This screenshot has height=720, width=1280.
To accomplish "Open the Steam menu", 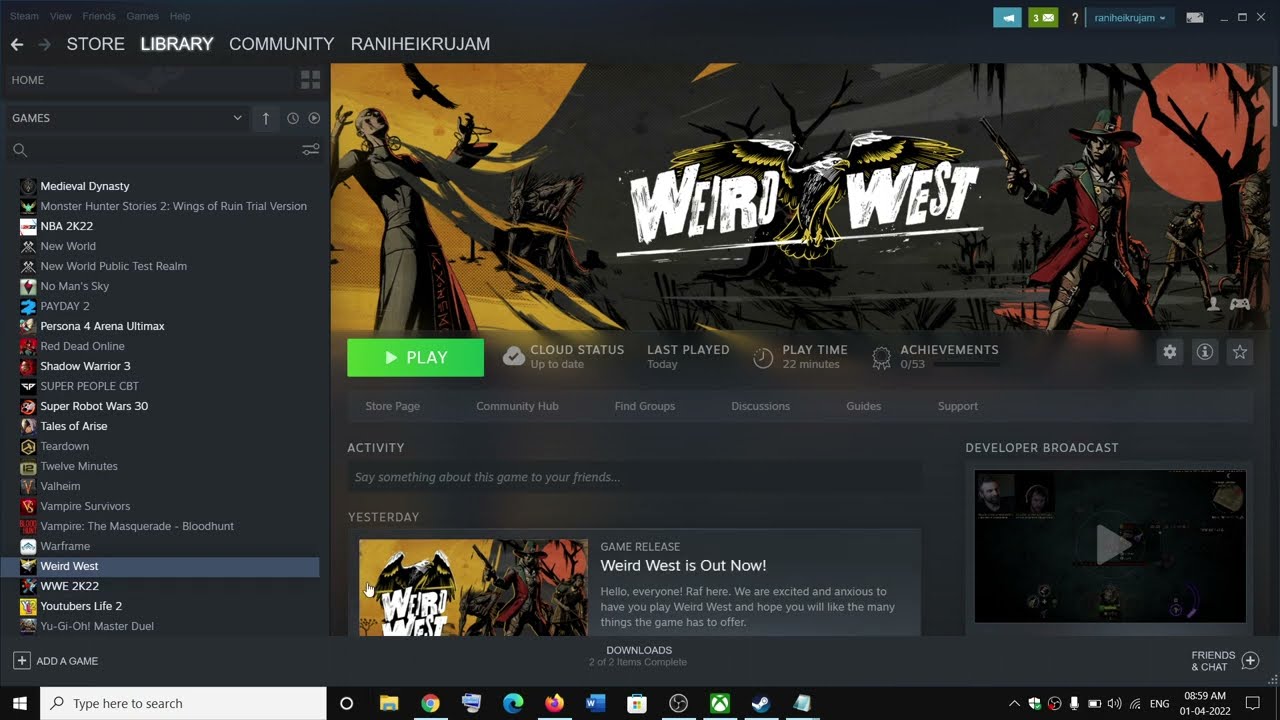I will [24, 16].
